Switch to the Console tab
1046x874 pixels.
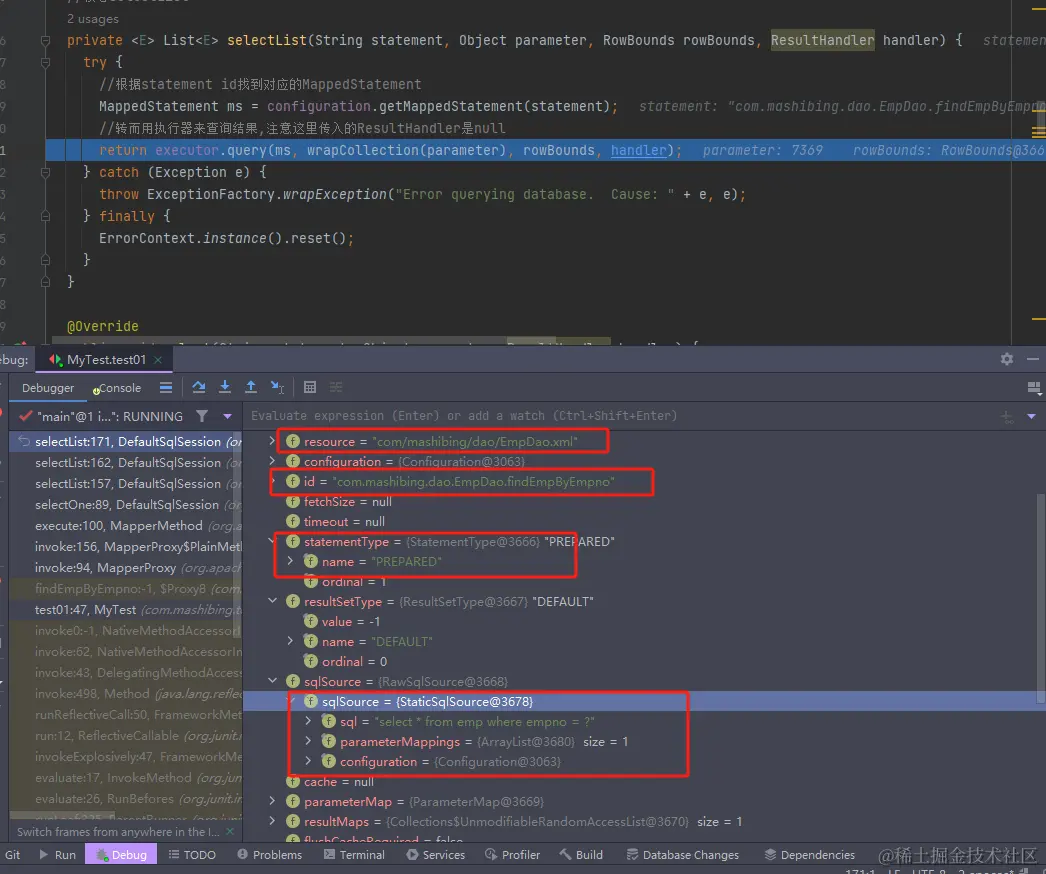(x=117, y=388)
